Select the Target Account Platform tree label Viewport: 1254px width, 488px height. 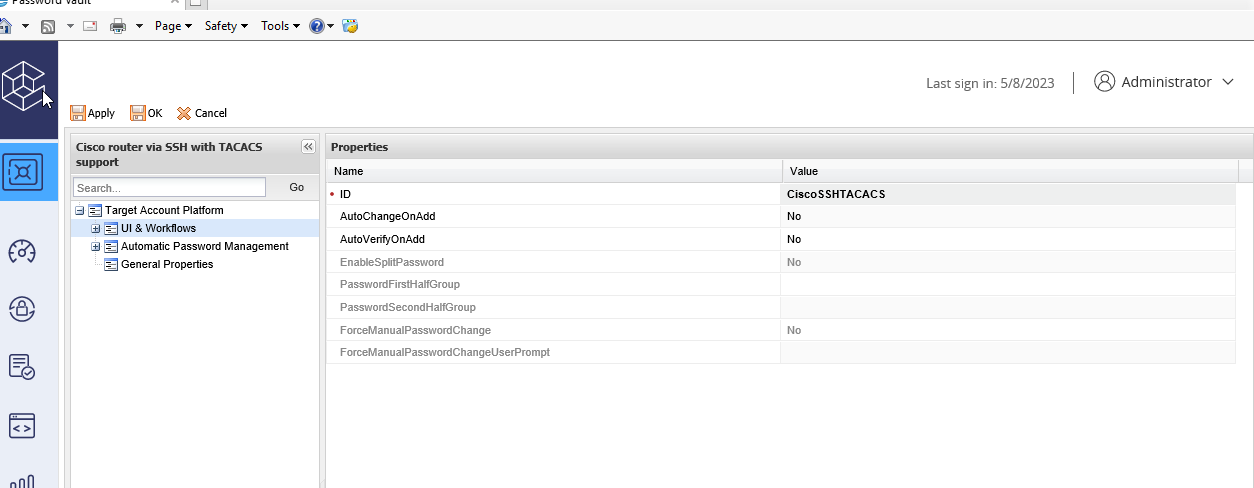164,210
